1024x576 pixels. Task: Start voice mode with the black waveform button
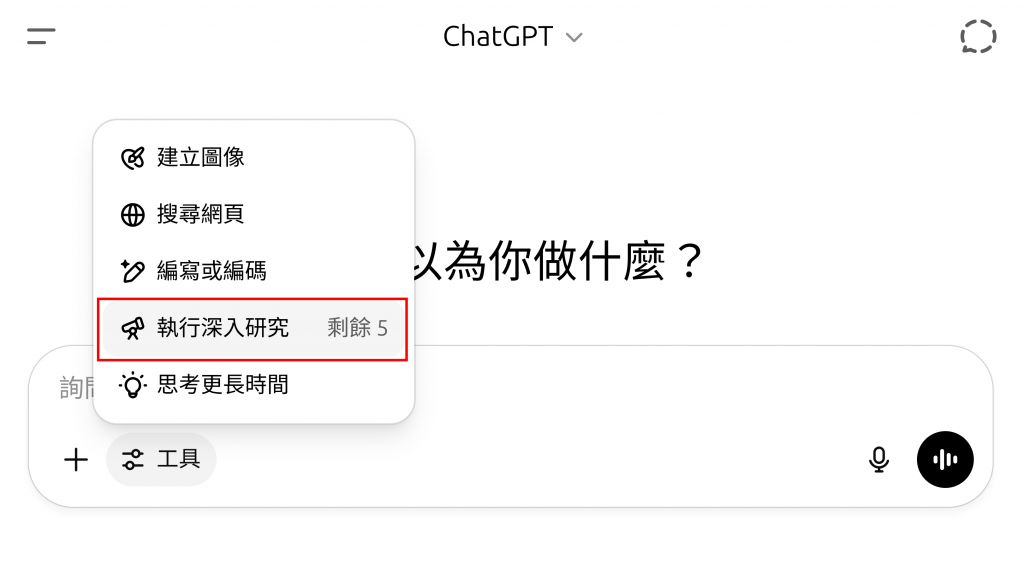click(x=945, y=460)
